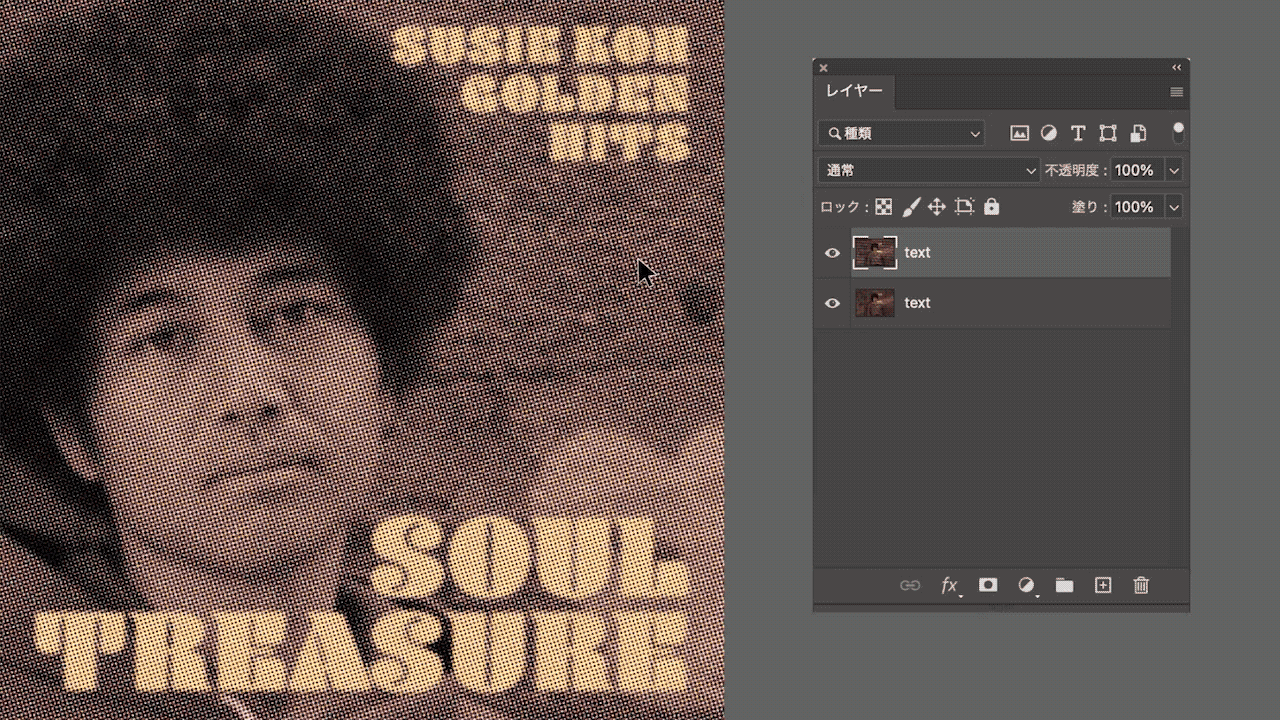This screenshot has width=1280, height=720.
Task: Create a new layer group folder
Action: (1064, 585)
